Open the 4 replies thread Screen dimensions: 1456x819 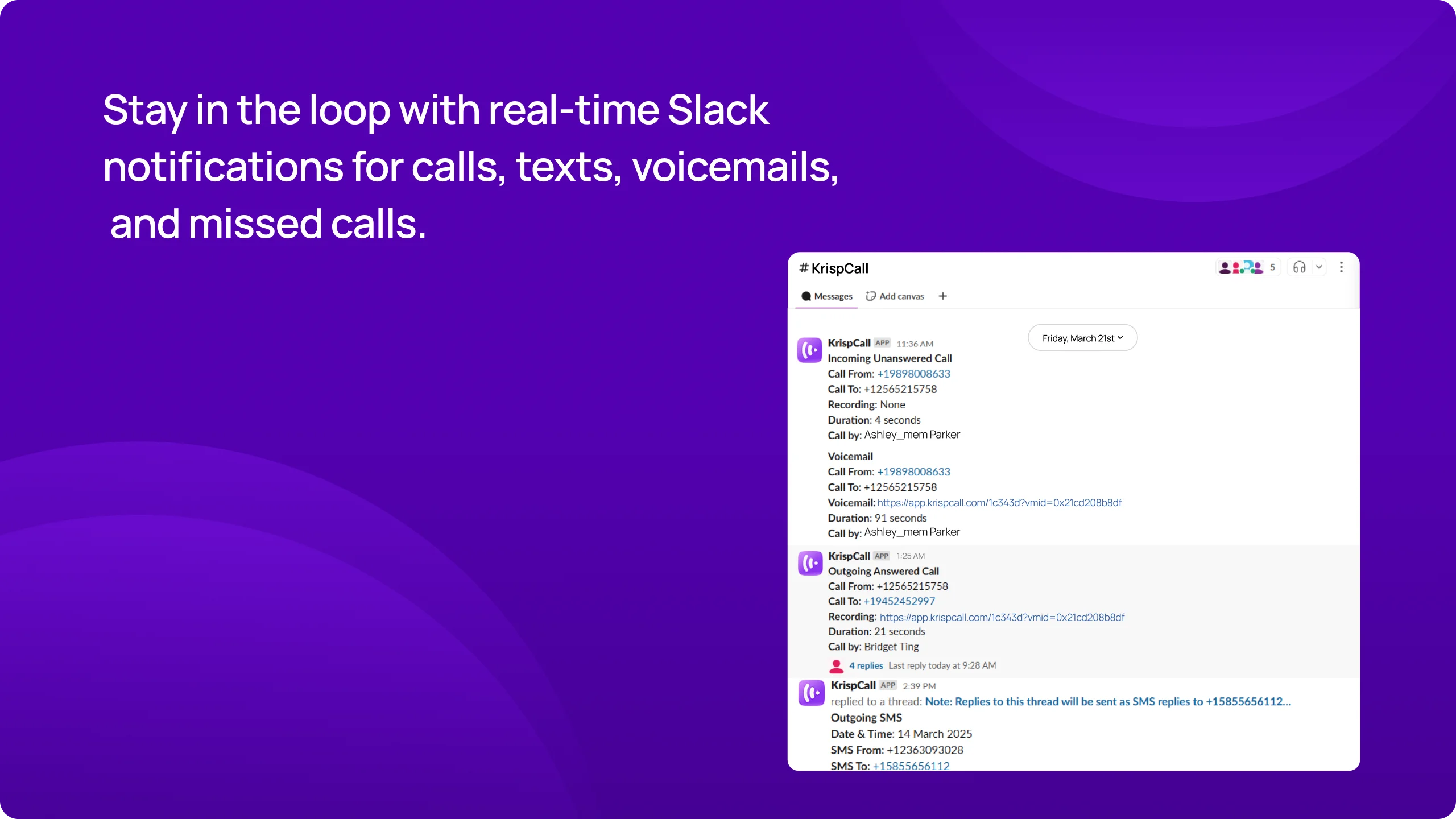coord(866,665)
